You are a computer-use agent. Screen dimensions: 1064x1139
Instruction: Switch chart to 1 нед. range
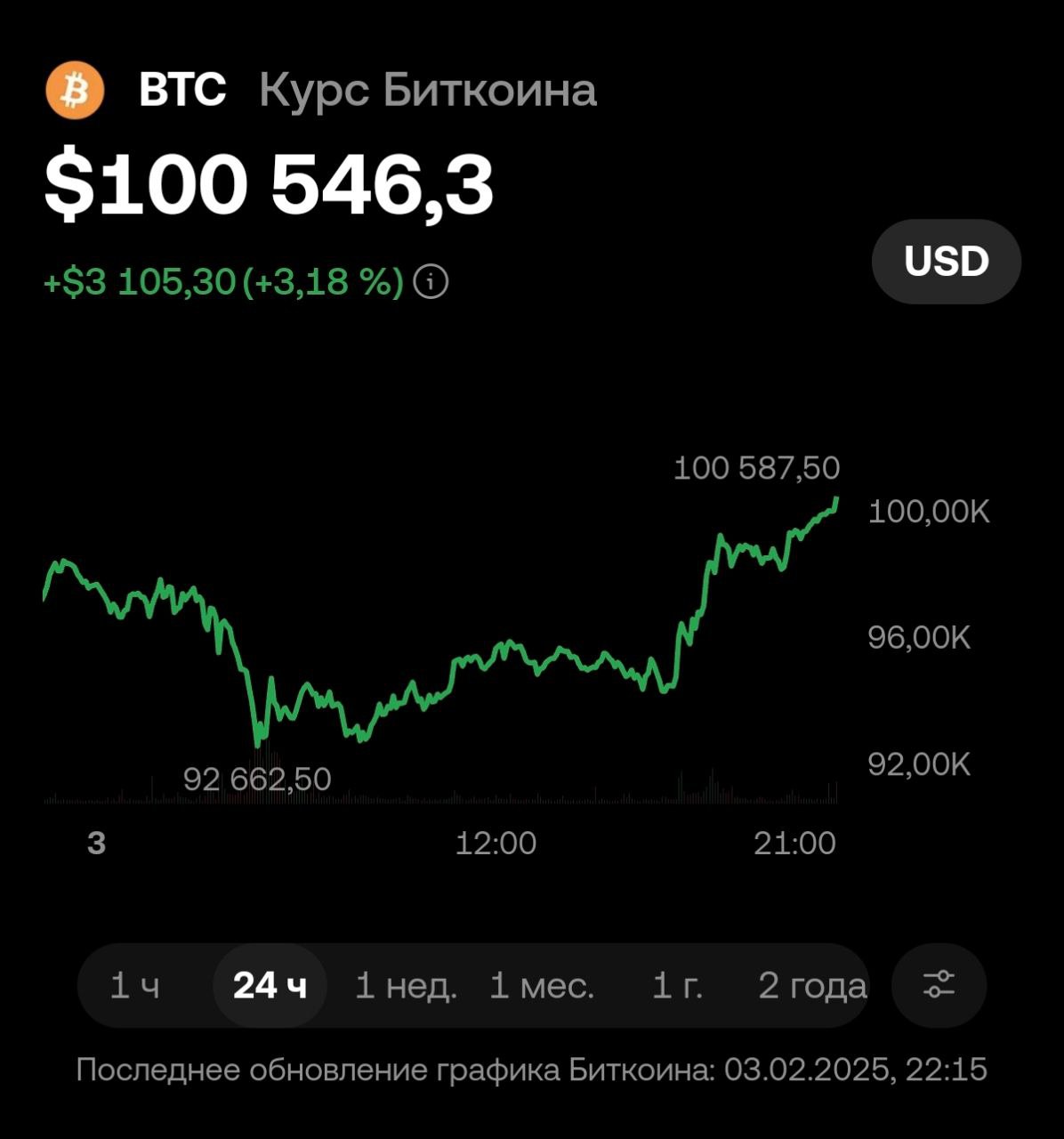[406, 986]
